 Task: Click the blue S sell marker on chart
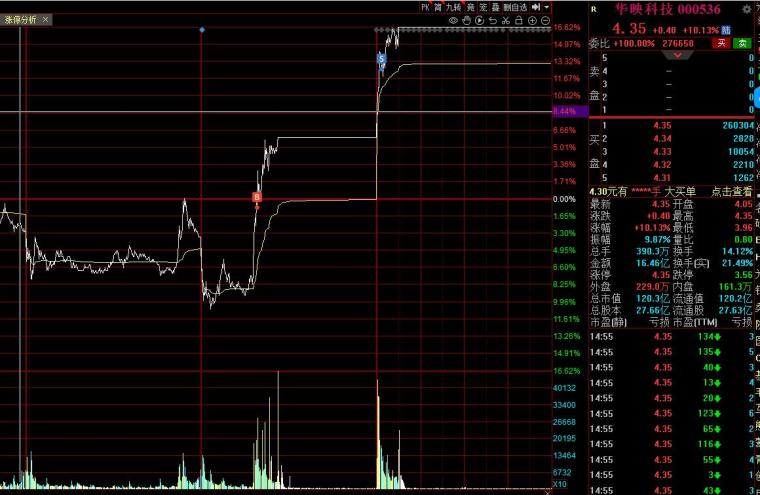coord(381,59)
